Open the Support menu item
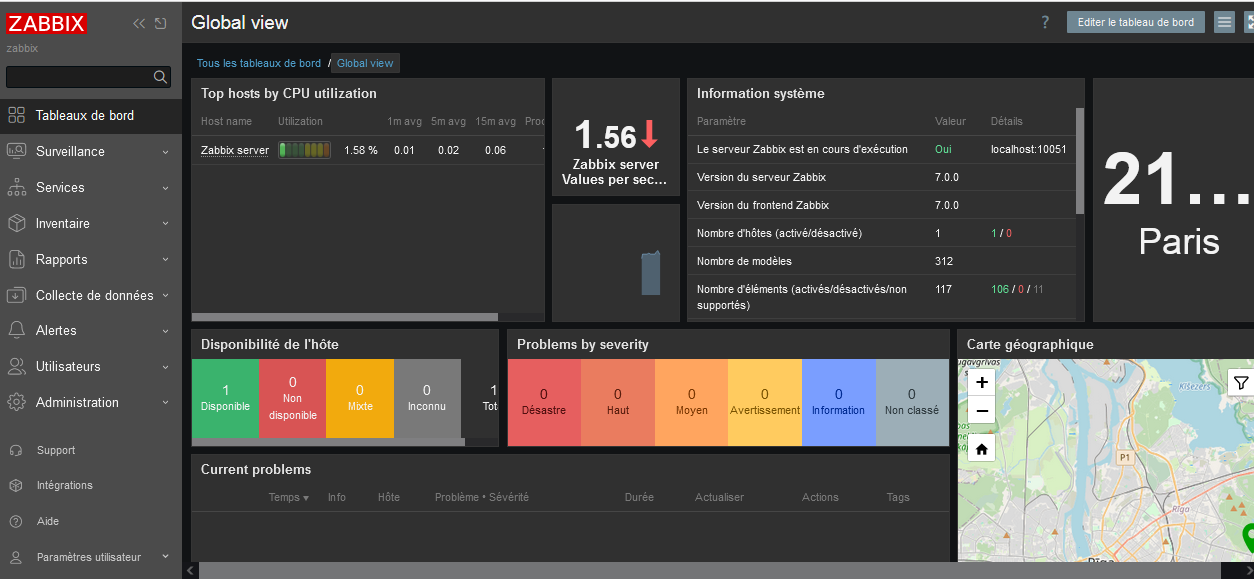Image resolution: width=1254 pixels, height=579 pixels. point(56,451)
